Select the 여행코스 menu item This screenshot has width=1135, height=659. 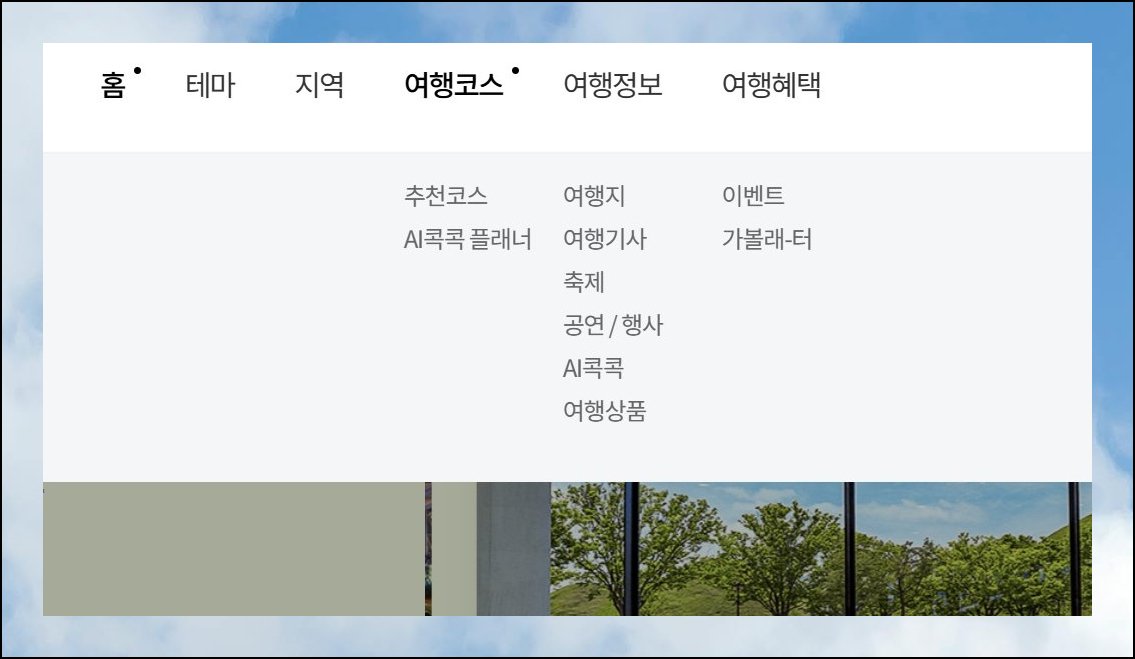pyautogui.click(x=454, y=85)
